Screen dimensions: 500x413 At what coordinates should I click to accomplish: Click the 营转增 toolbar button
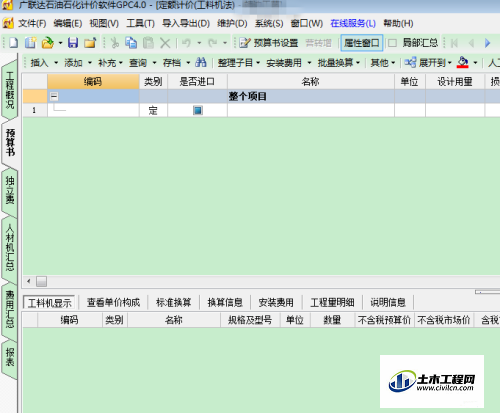[x=318, y=43]
